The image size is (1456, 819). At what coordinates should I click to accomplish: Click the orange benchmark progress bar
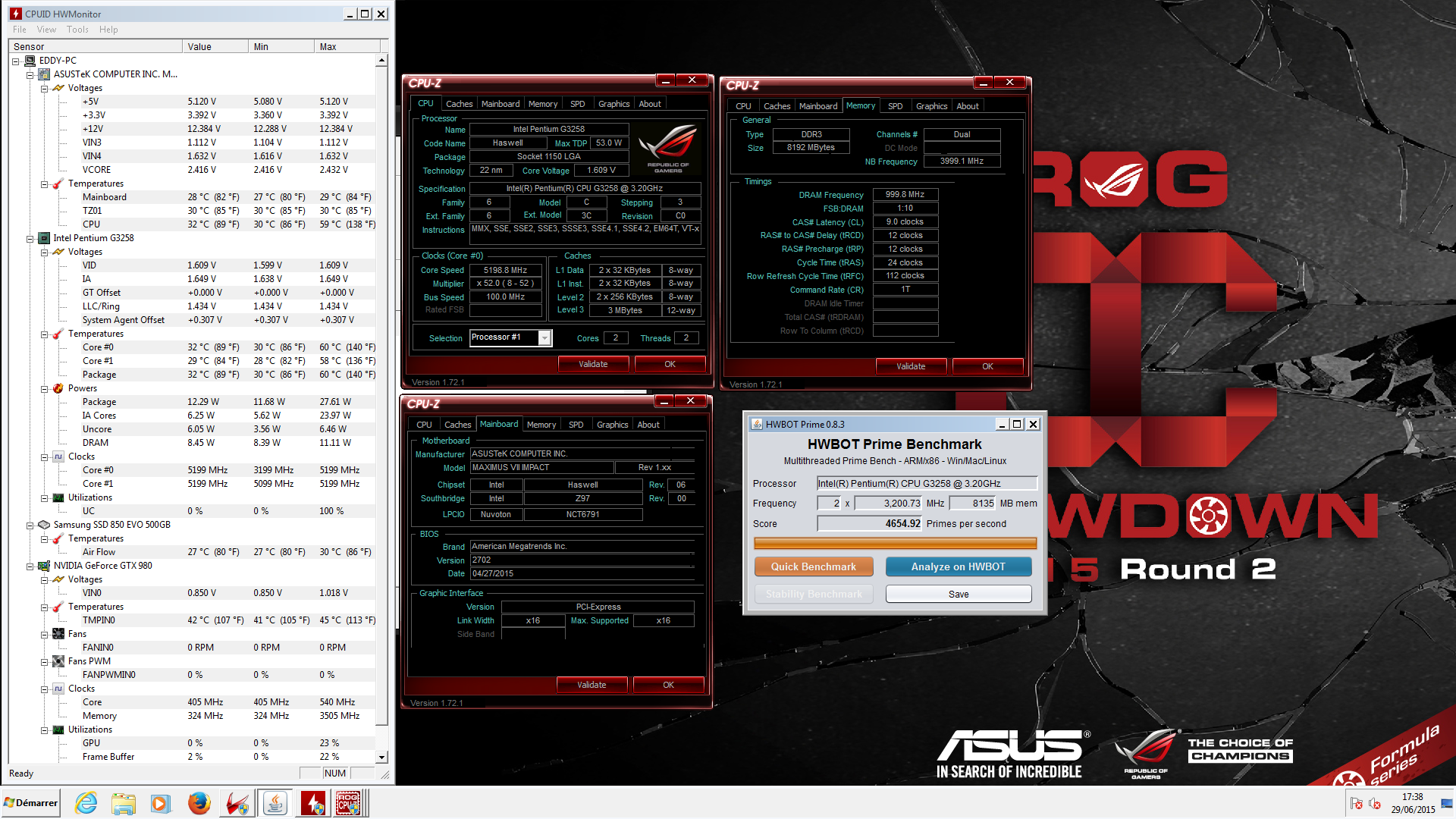tap(895, 543)
